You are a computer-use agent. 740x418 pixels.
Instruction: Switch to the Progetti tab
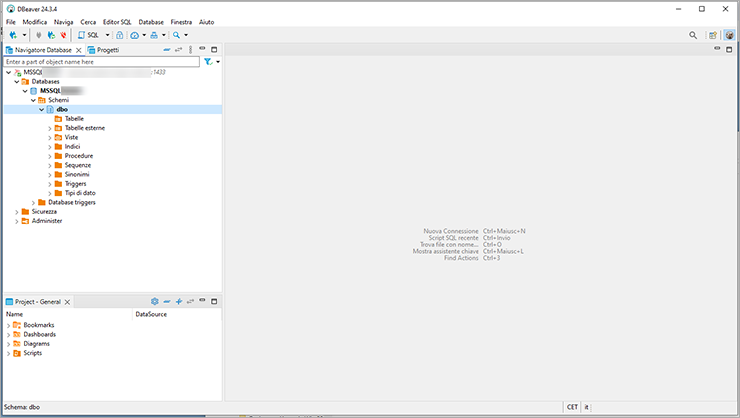click(103, 50)
